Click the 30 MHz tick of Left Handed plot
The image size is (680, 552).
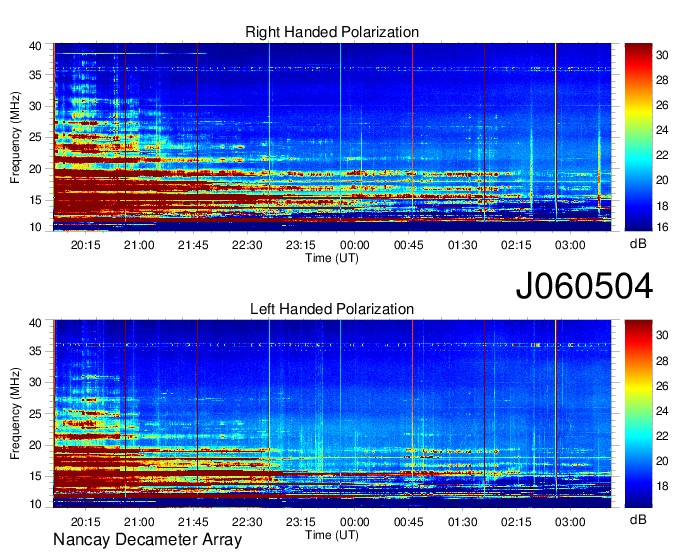(35, 382)
